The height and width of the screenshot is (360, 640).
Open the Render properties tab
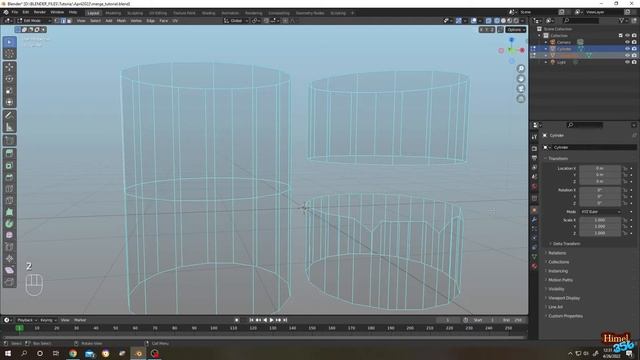click(x=534, y=148)
